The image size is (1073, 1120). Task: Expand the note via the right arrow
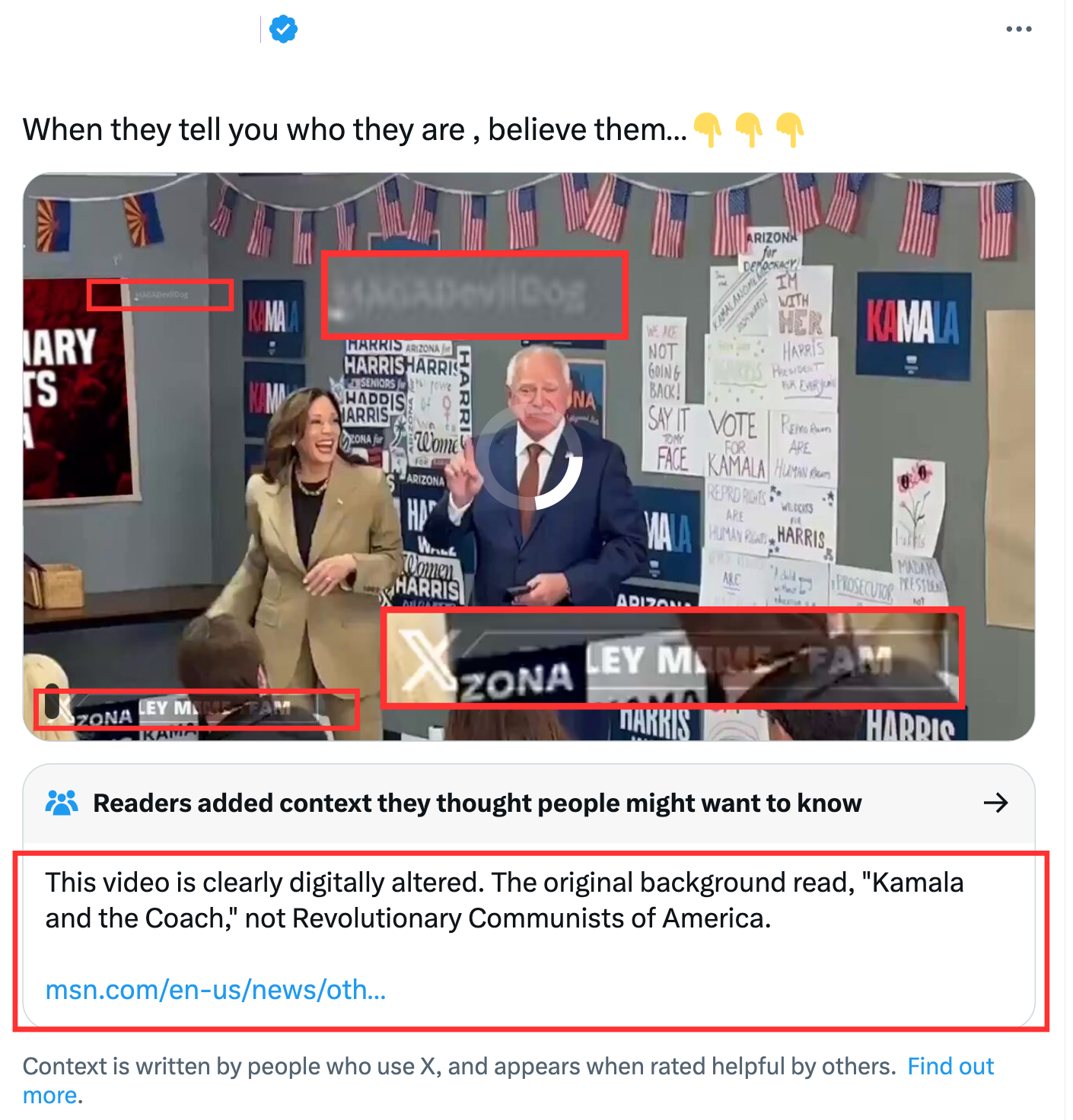click(x=995, y=803)
